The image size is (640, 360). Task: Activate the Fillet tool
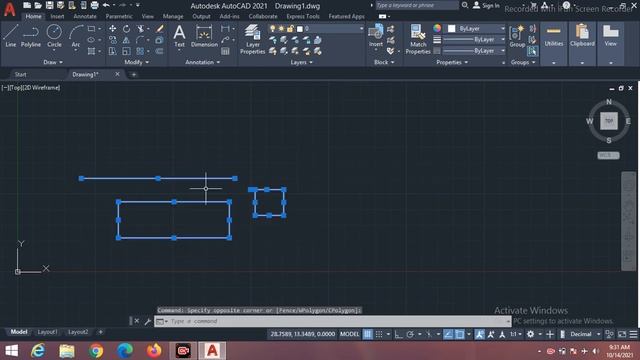[140, 40]
